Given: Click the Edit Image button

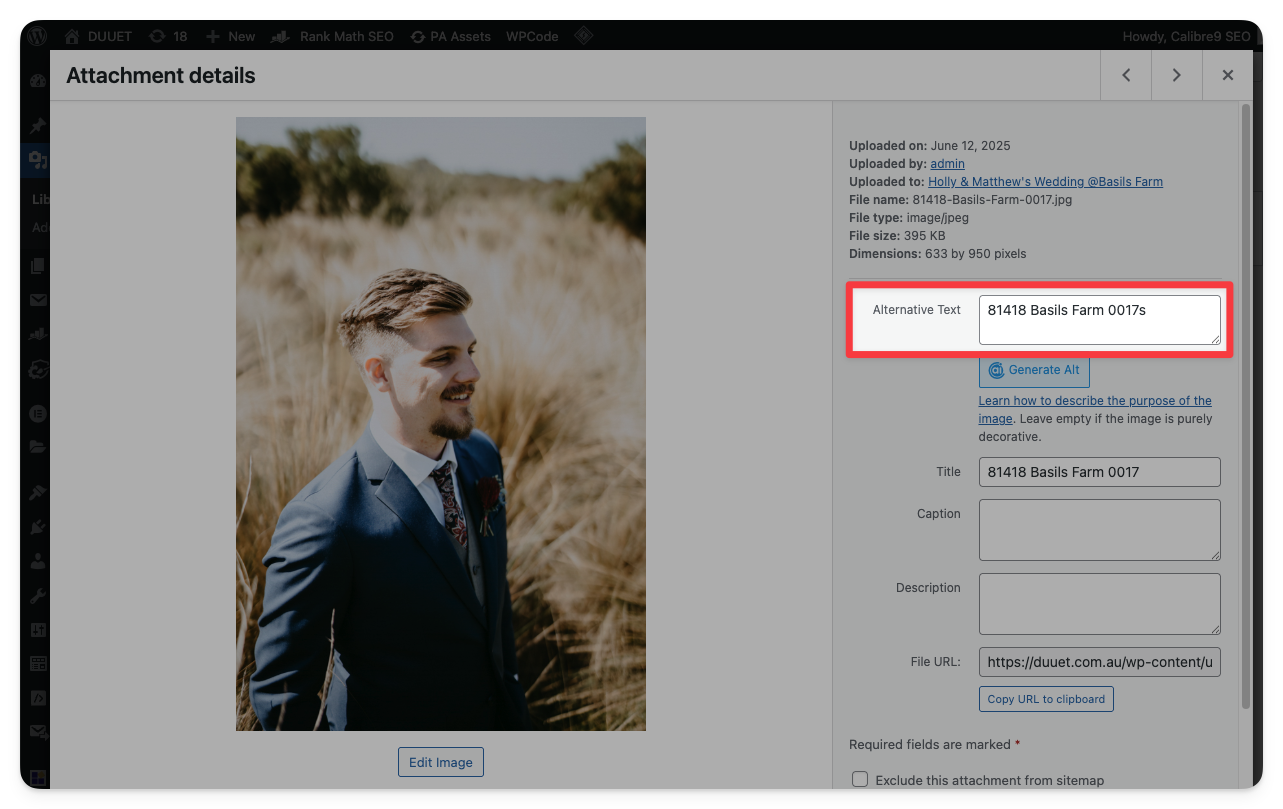Looking at the screenshot, I should tap(440, 762).
